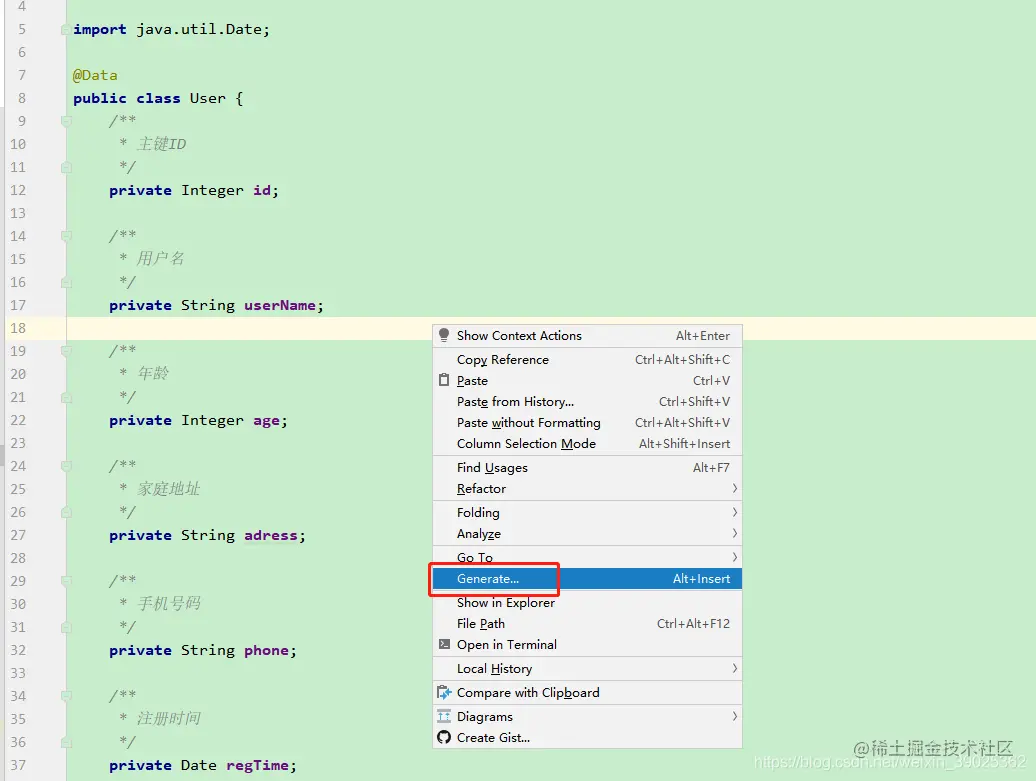Click the Diagrams icon in context menu
Viewport: 1036px width, 781px height.
444,716
